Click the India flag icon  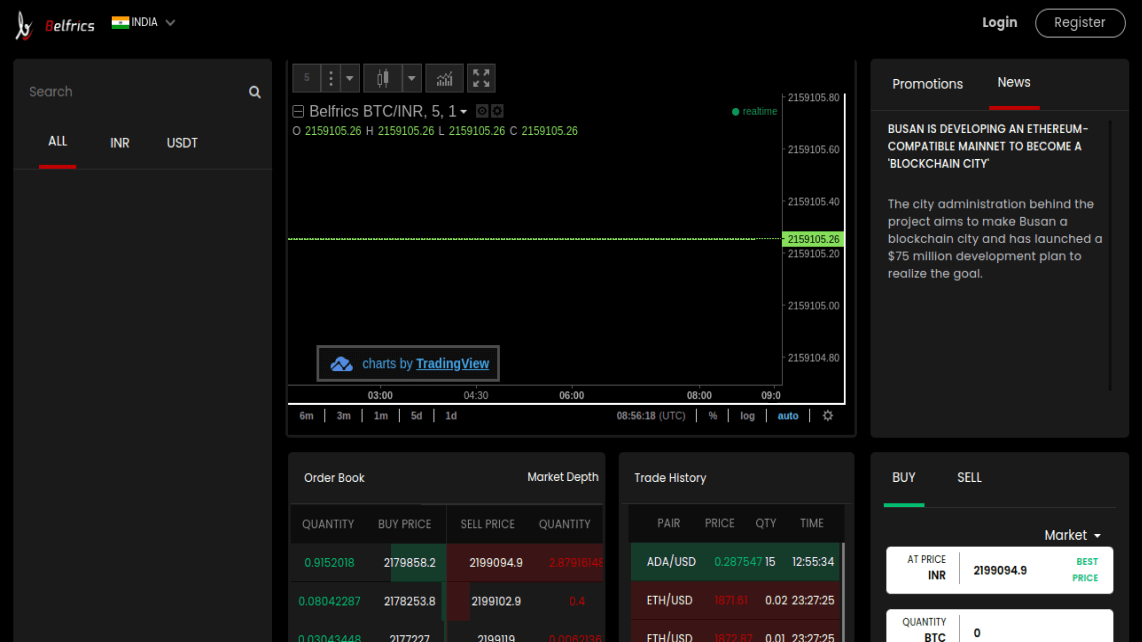click(x=120, y=23)
